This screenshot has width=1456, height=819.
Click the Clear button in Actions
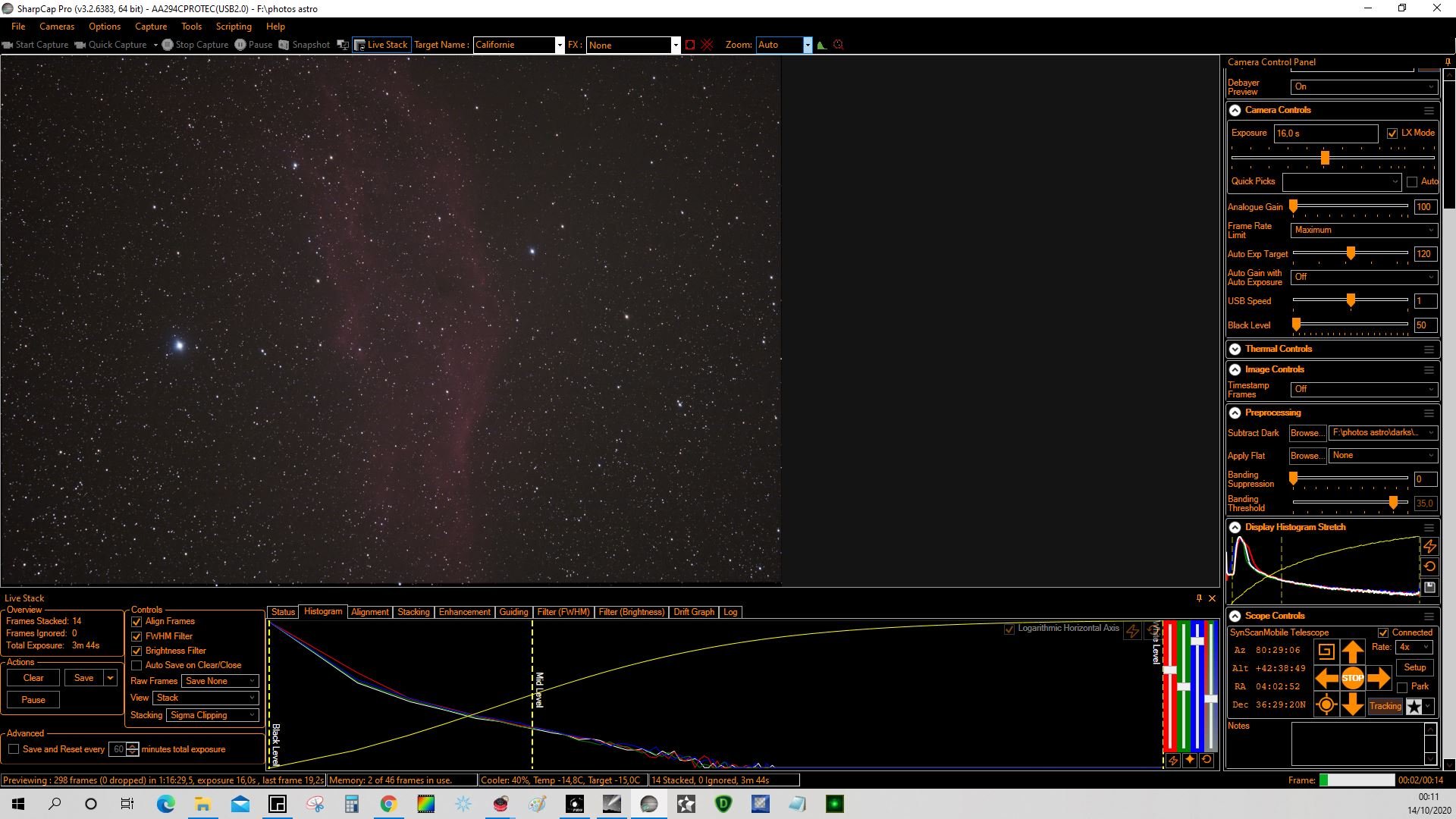33,678
